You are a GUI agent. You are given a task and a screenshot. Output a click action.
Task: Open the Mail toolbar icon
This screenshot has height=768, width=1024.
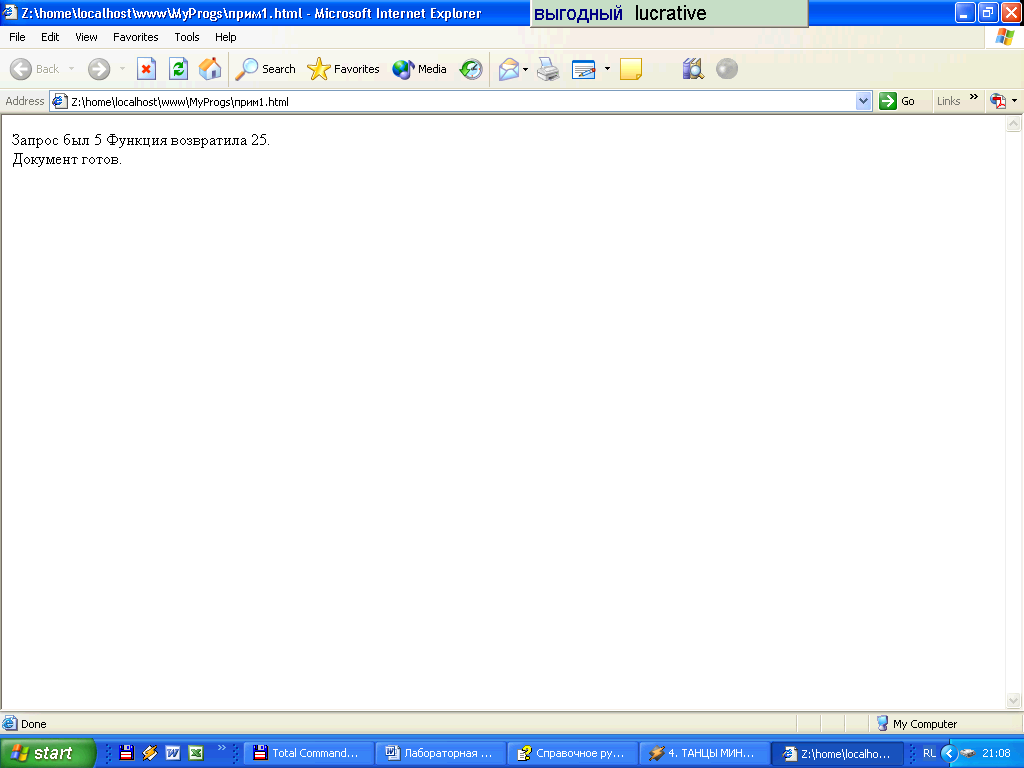pyautogui.click(x=509, y=69)
